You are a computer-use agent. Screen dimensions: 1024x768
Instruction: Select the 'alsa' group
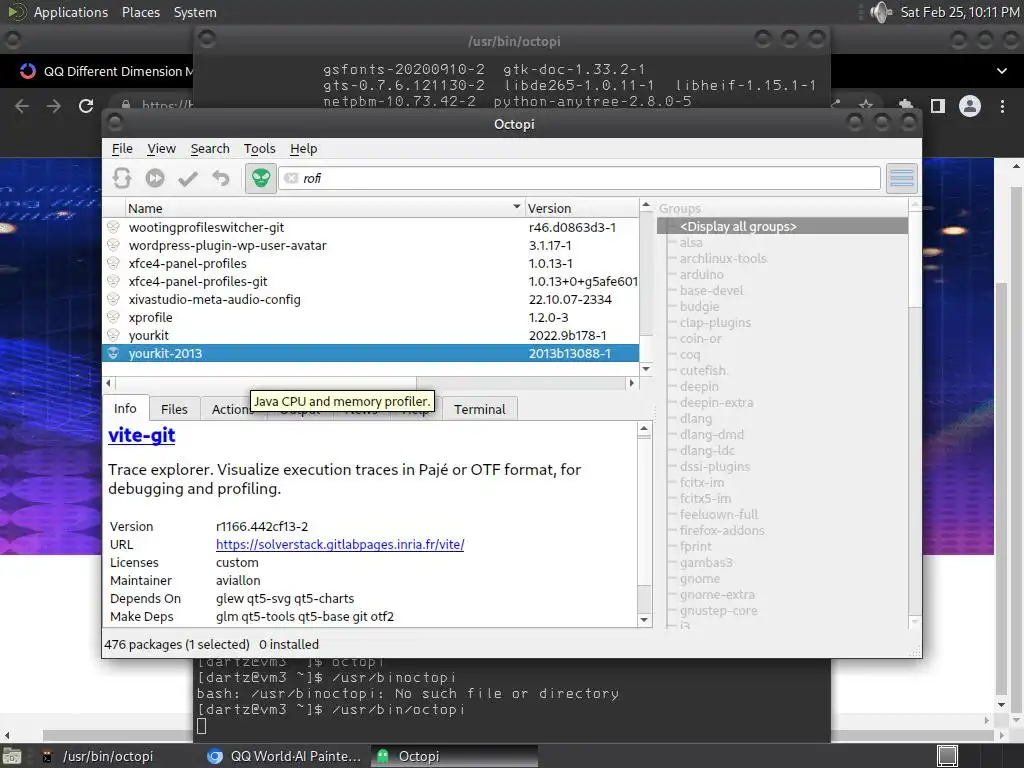(691, 242)
